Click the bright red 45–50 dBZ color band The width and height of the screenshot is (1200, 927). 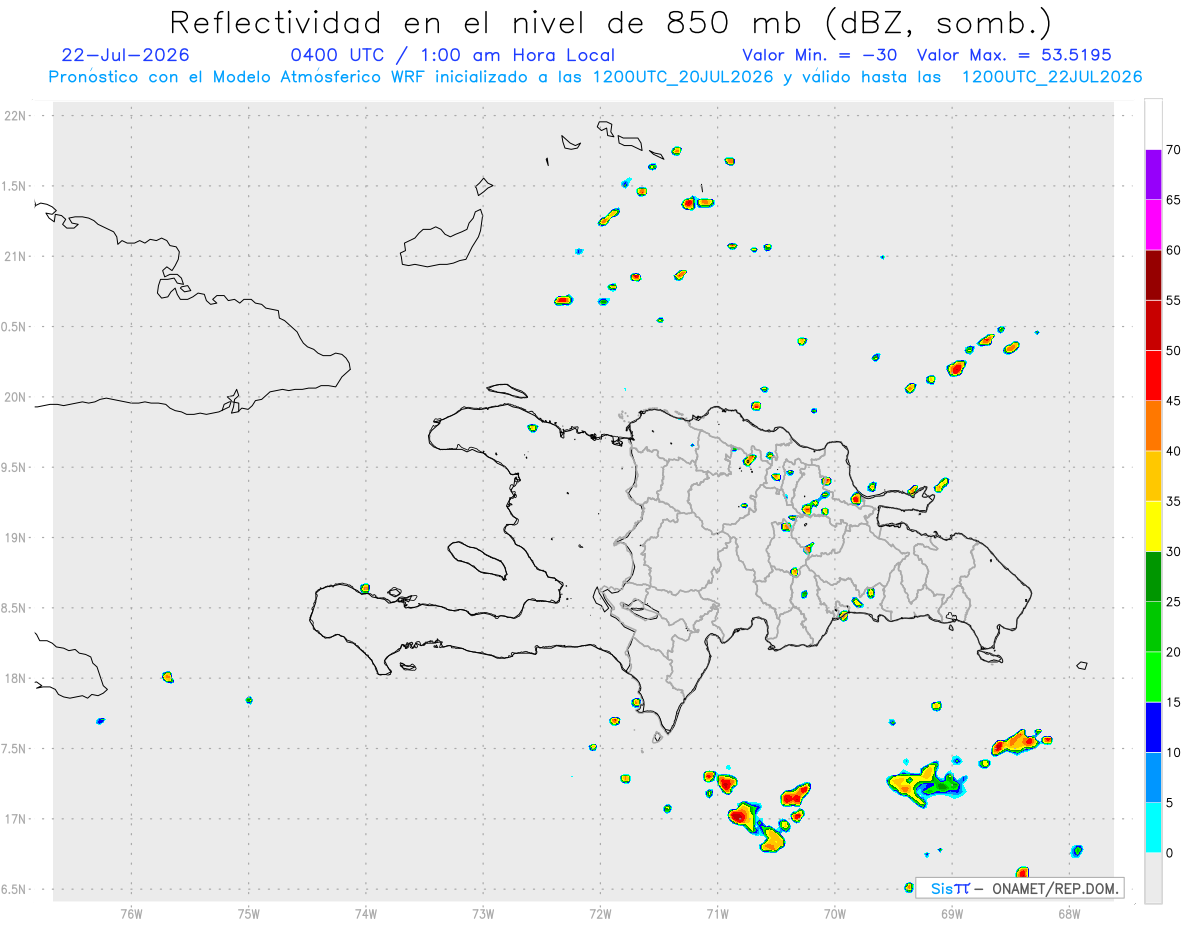point(1153,376)
